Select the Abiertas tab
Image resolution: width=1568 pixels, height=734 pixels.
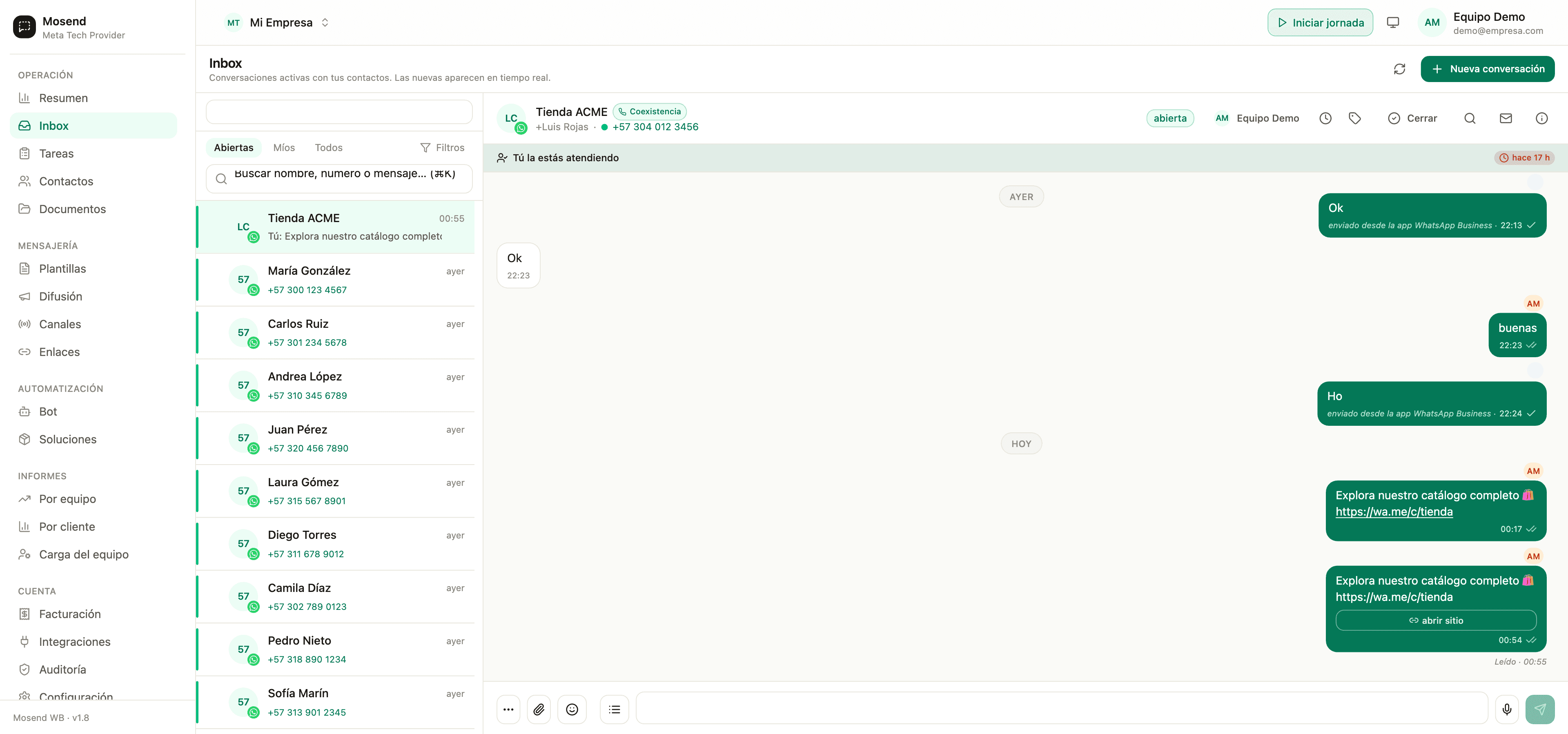(x=234, y=147)
